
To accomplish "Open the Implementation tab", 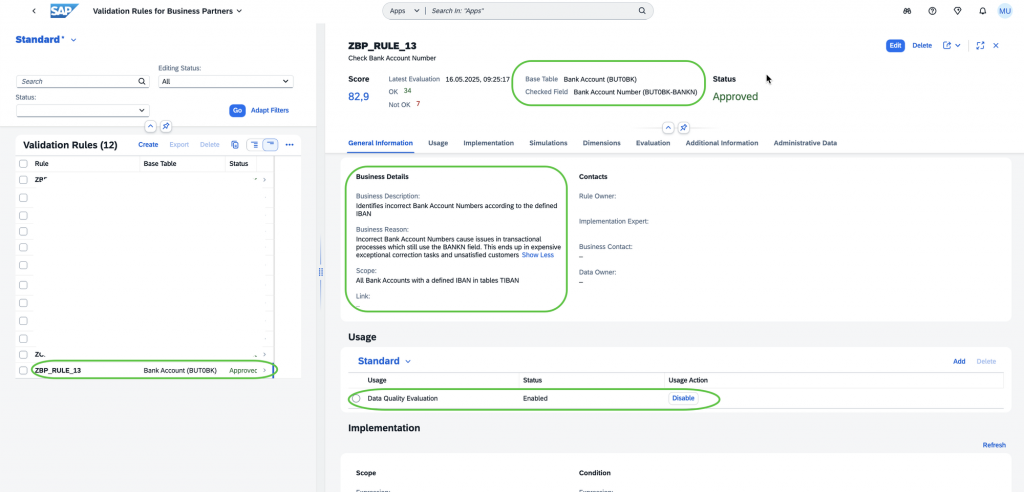I will tap(488, 143).
